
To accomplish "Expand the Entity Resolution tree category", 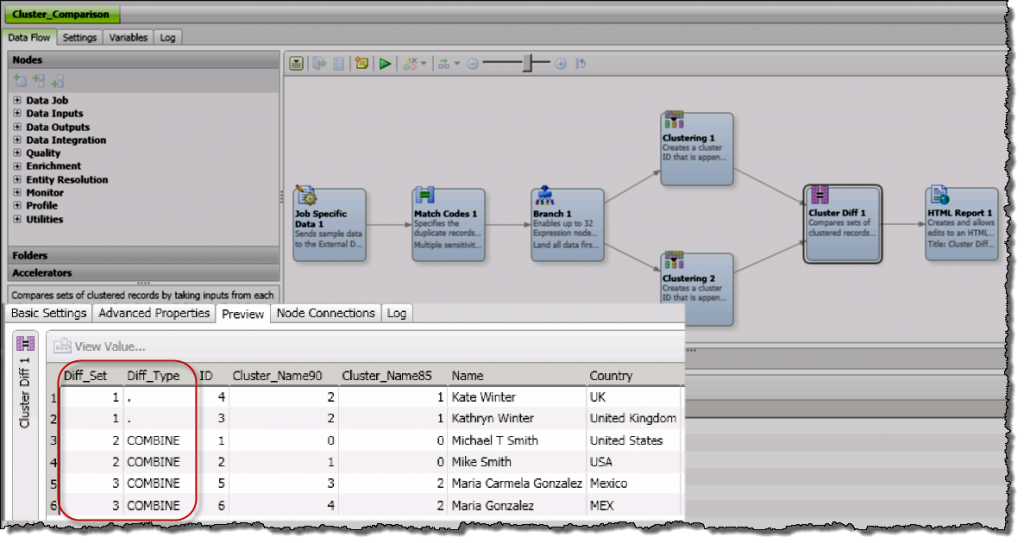I will point(17,180).
